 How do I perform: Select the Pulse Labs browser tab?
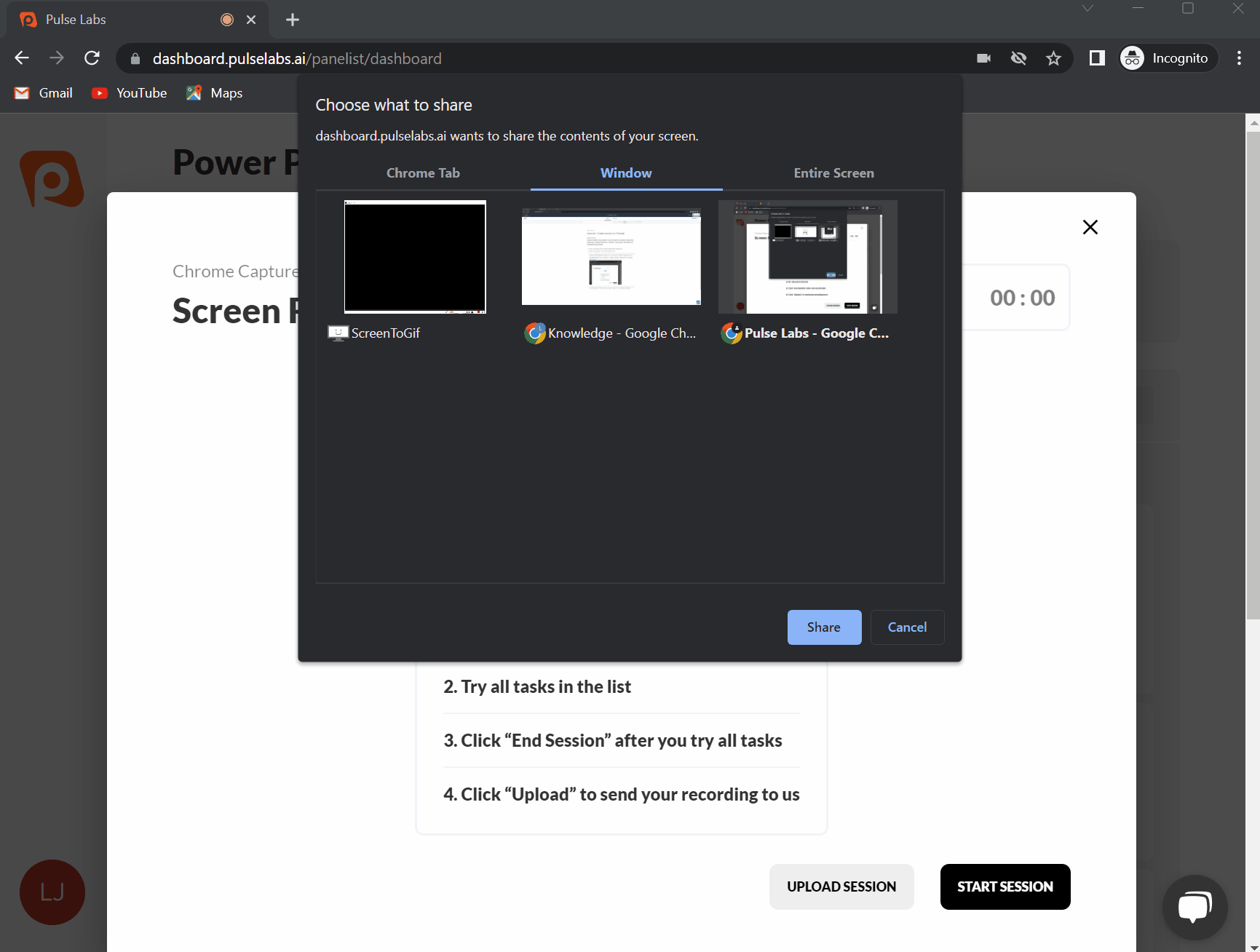click(137, 20)
